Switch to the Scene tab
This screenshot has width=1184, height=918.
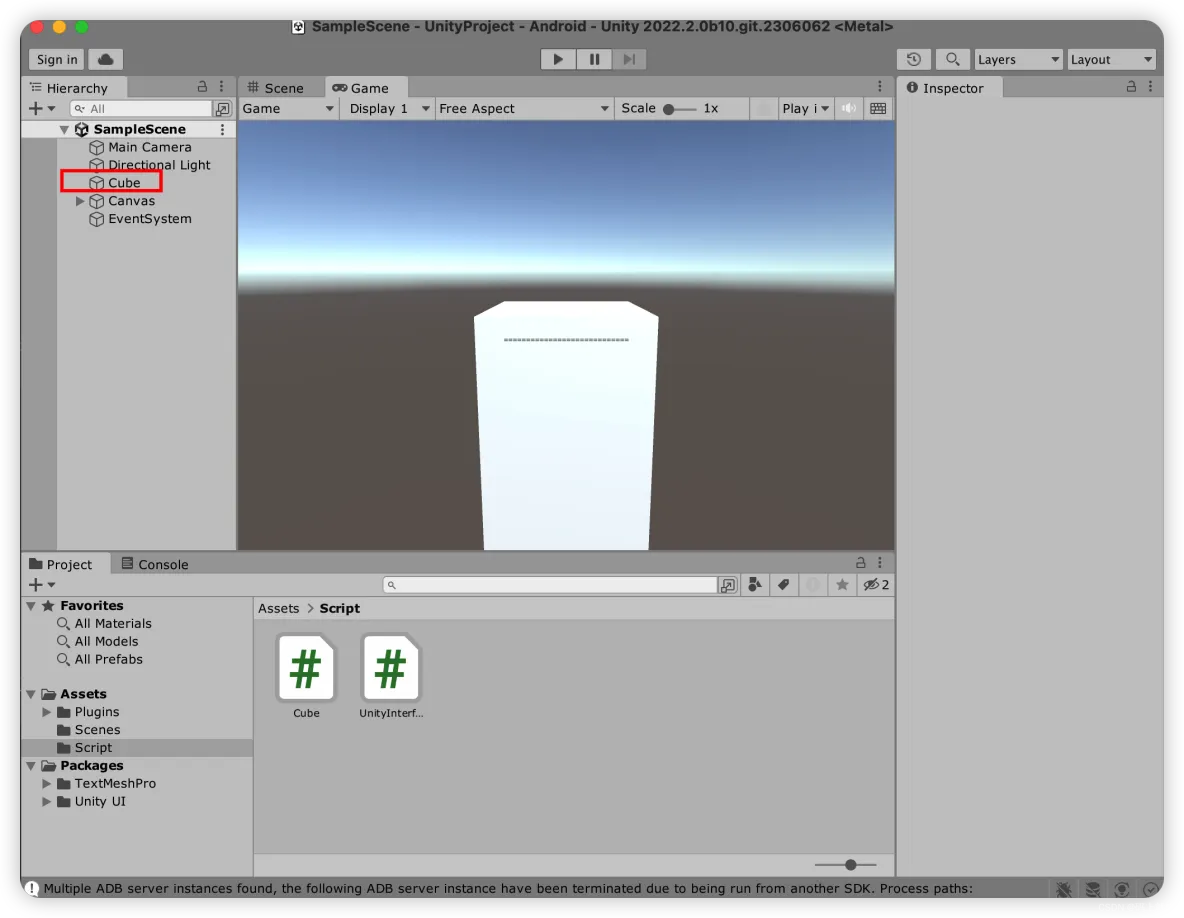(275, 88)
